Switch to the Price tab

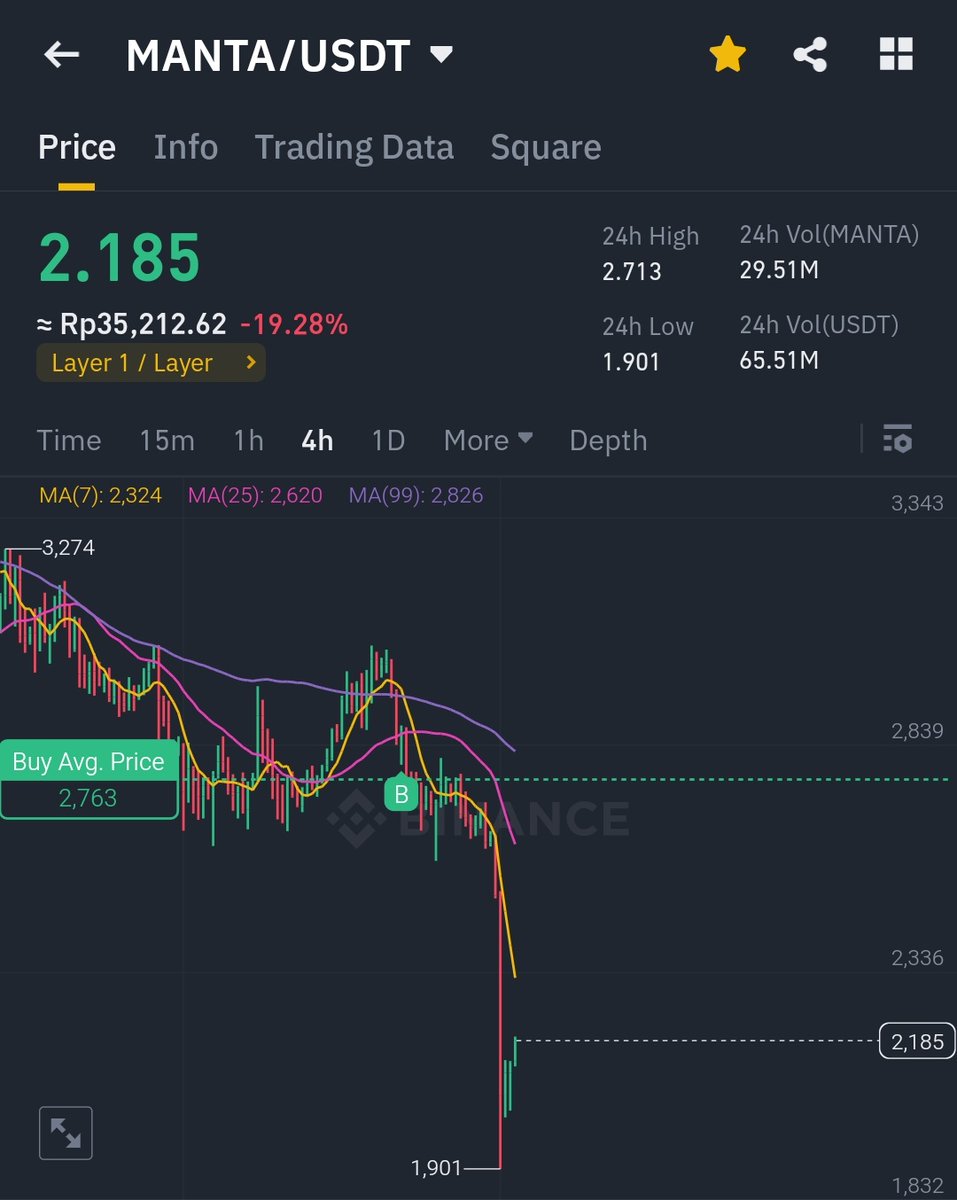pos(77,147)
